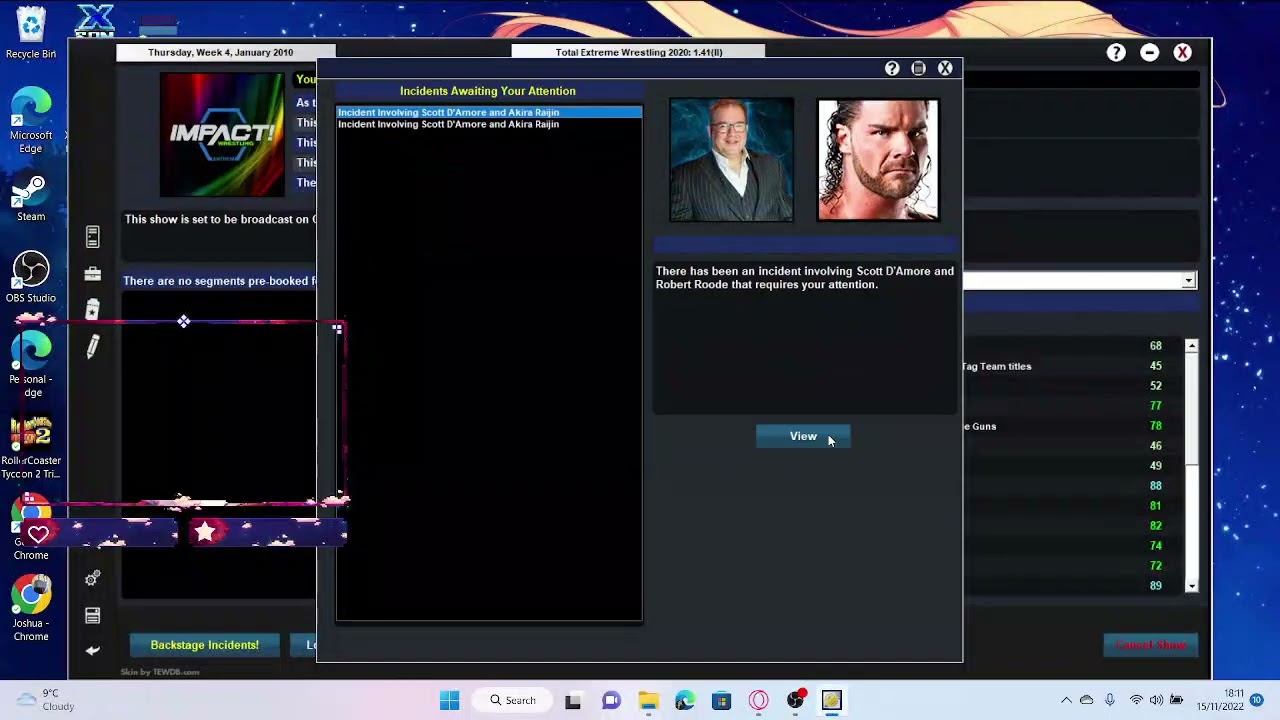Open the Windows Start menu
Viewport: 1280px width, 720px height.
[x=449, y=700]
